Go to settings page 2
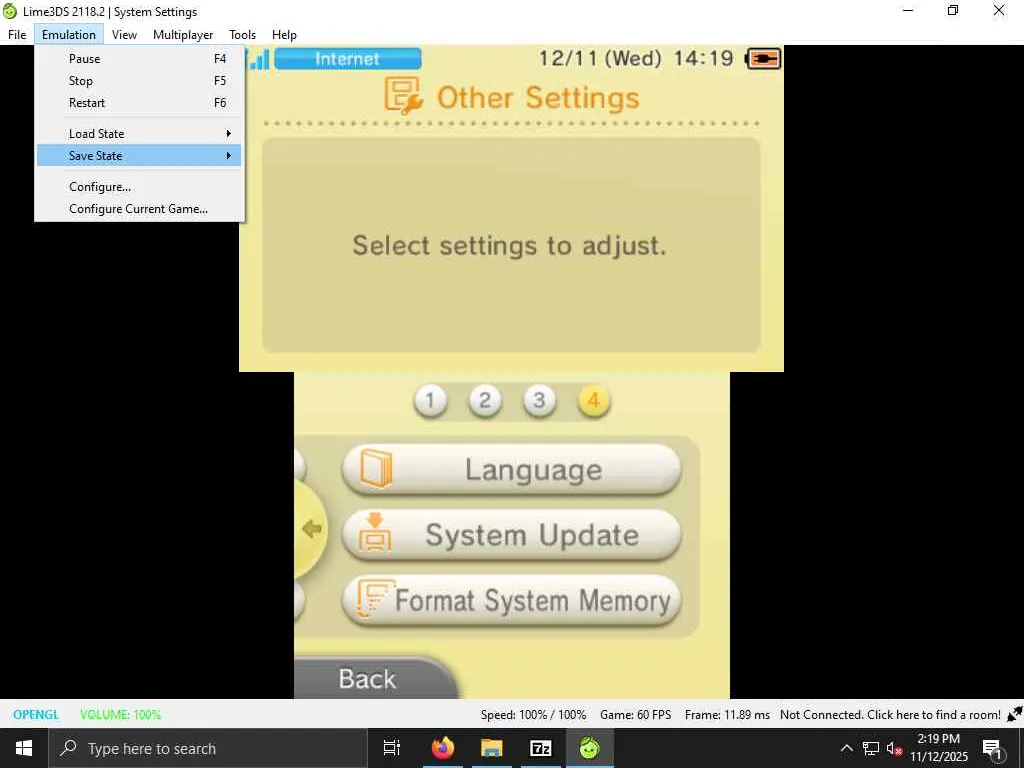The image size is (1024, 768). click(485, 400)
